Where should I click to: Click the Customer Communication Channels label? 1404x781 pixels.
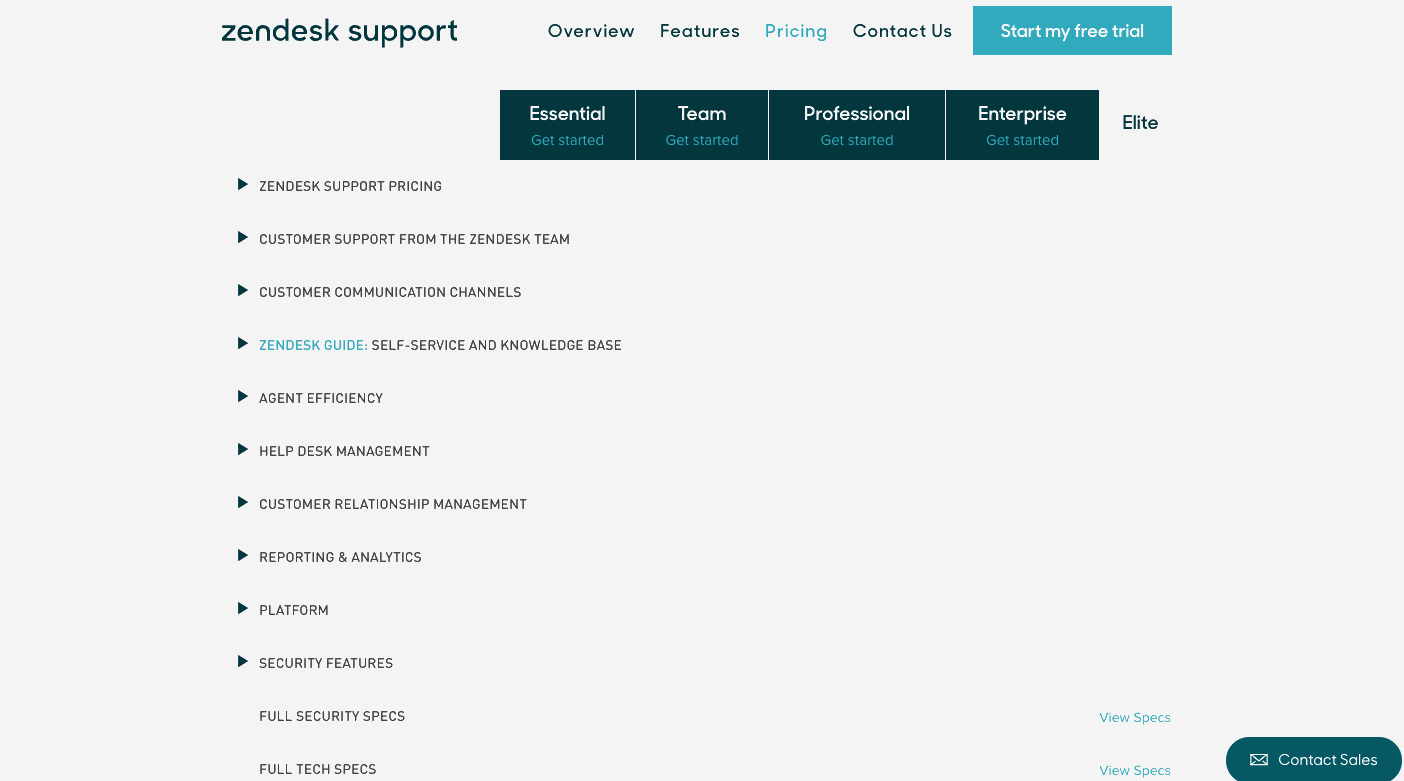[x=390, y=293]
